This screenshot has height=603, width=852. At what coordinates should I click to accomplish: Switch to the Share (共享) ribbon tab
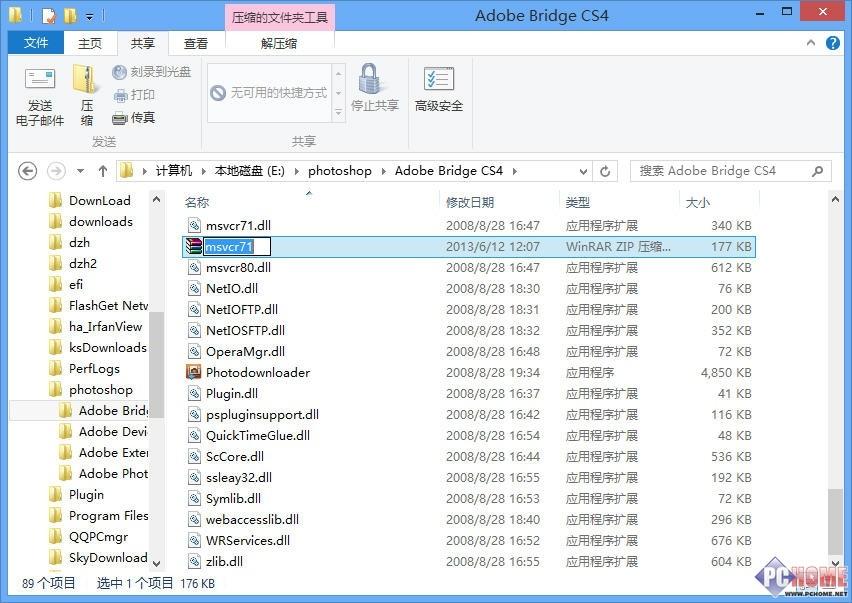[x=142, y=43]
